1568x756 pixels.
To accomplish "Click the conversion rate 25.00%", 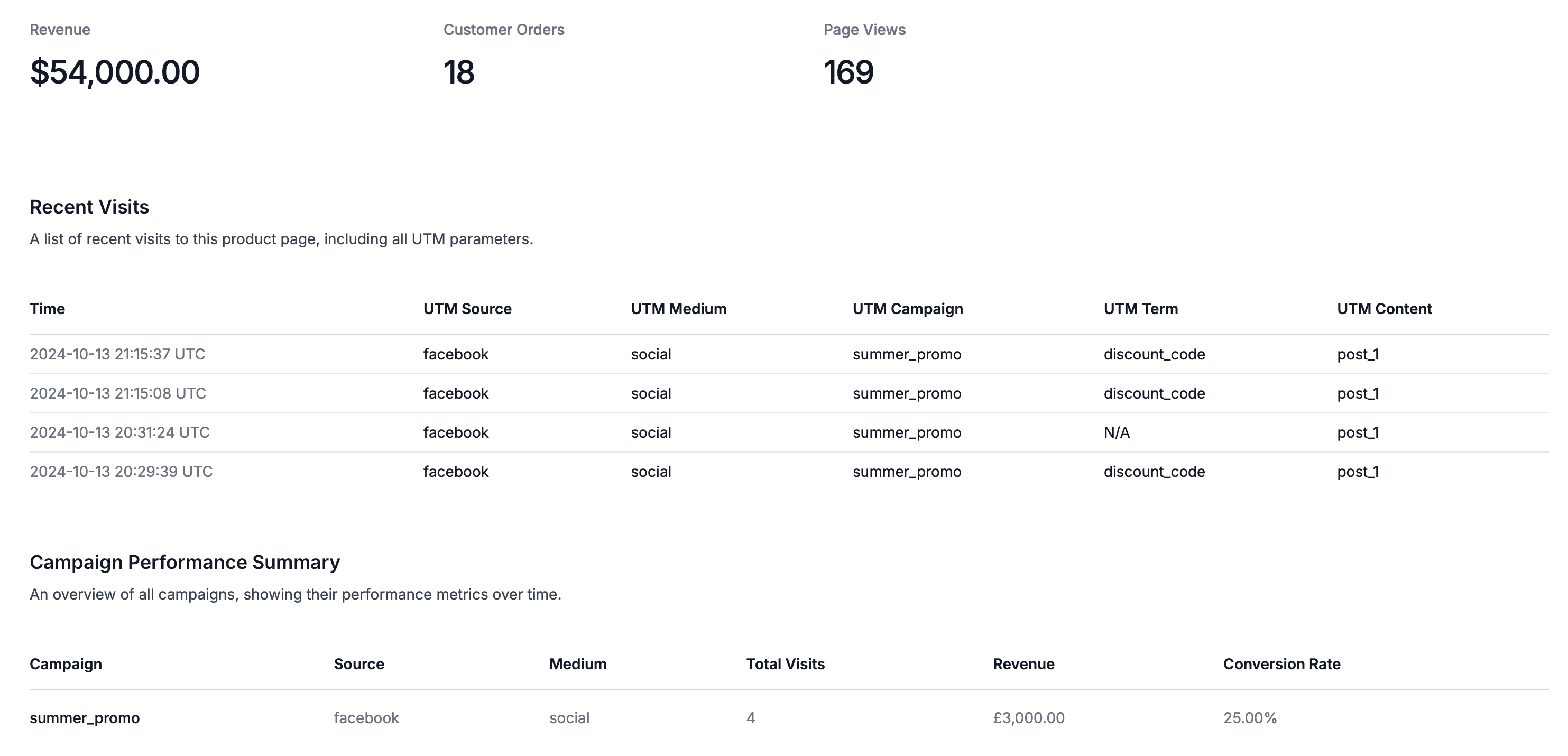I will pyautogui.click(x=1250, y=717).
